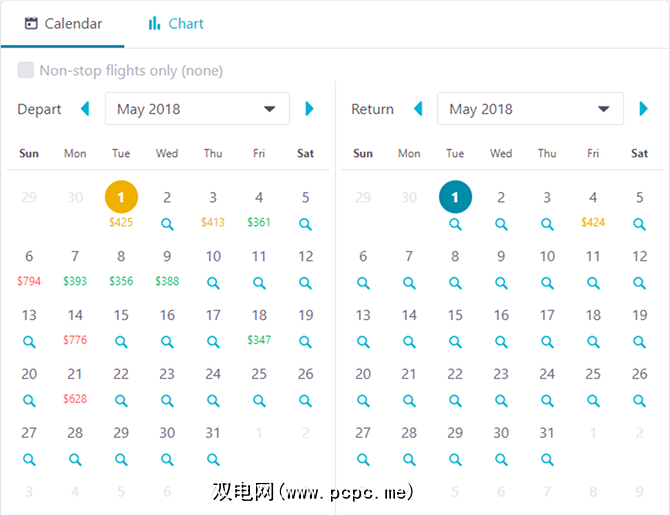Select May 4 return priced $424
The height and width of the screenshot is (515, 670).
(593, 209)
